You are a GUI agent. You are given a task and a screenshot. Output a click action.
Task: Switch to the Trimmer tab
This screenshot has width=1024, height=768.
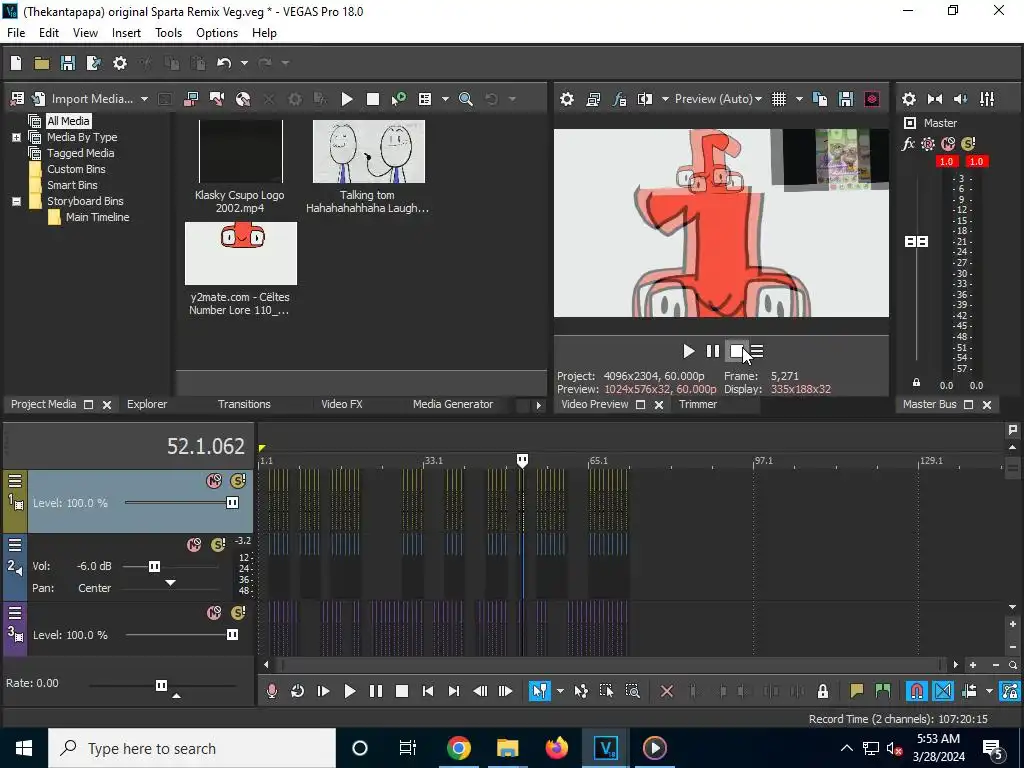click(698, 404)
